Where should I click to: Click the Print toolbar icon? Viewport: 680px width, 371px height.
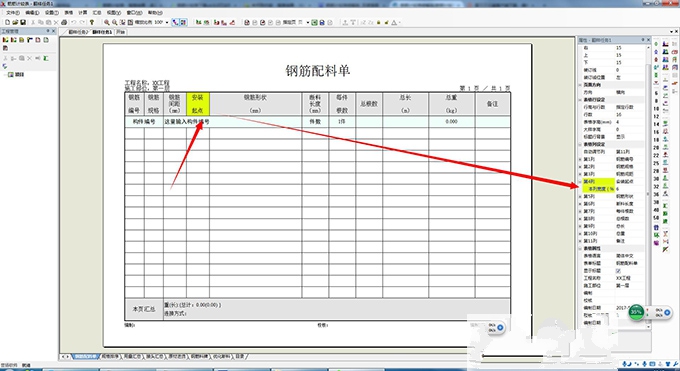coord(64,22)
